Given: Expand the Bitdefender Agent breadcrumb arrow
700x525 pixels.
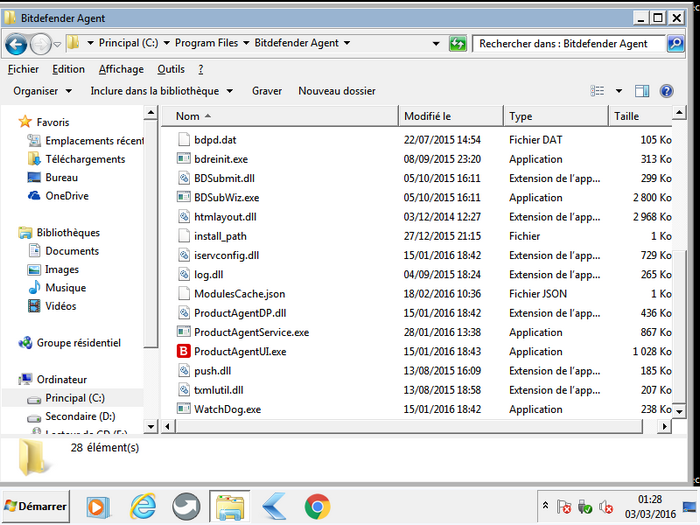Looking at the screenshot, I should pos(347,43).
